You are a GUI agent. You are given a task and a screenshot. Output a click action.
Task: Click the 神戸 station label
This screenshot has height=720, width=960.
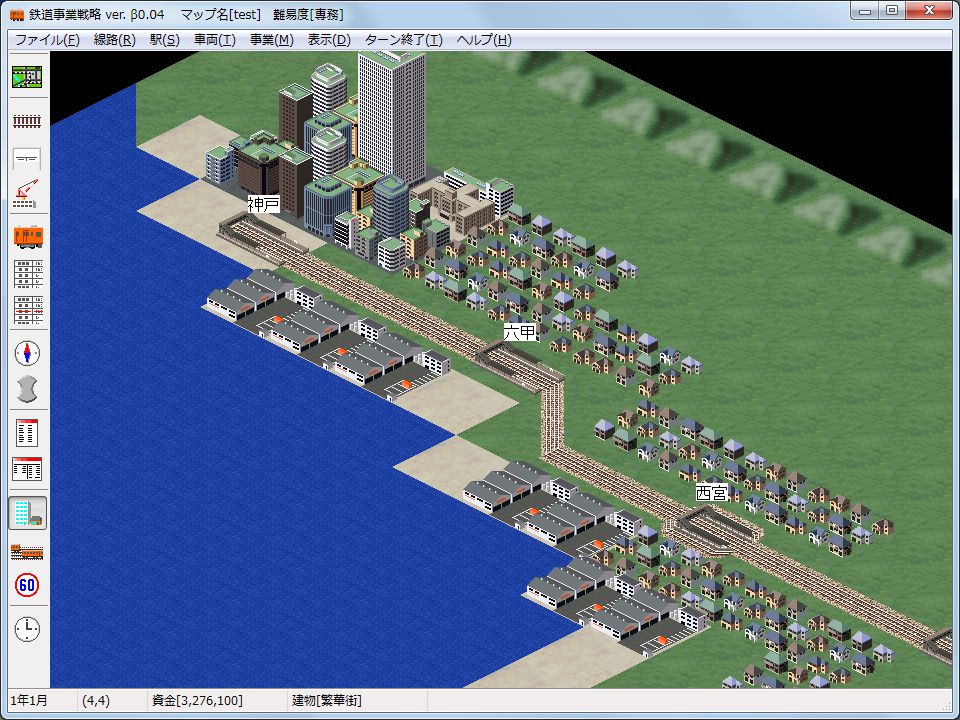(x=264, y=204)
